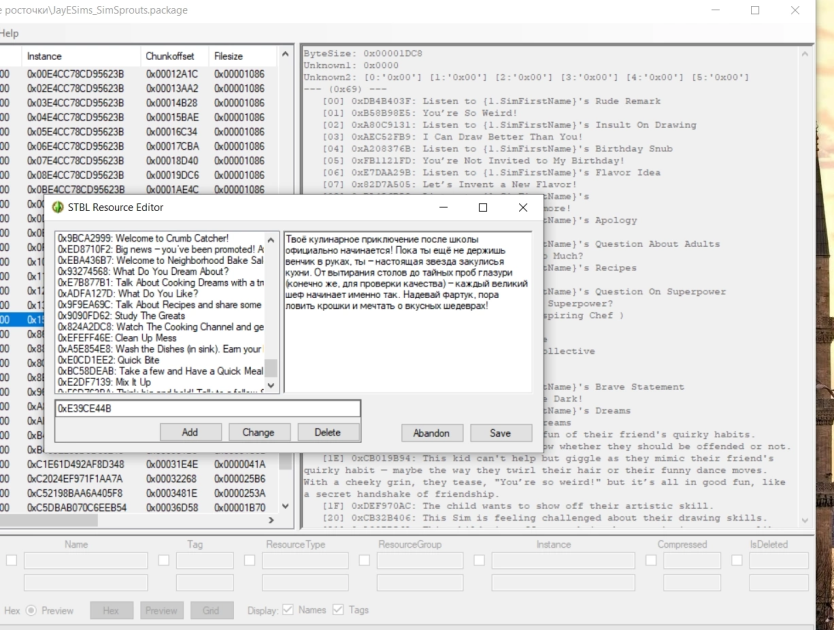Click the Grid button
This screenshot has height=630, width=834.
click(211, 610)
